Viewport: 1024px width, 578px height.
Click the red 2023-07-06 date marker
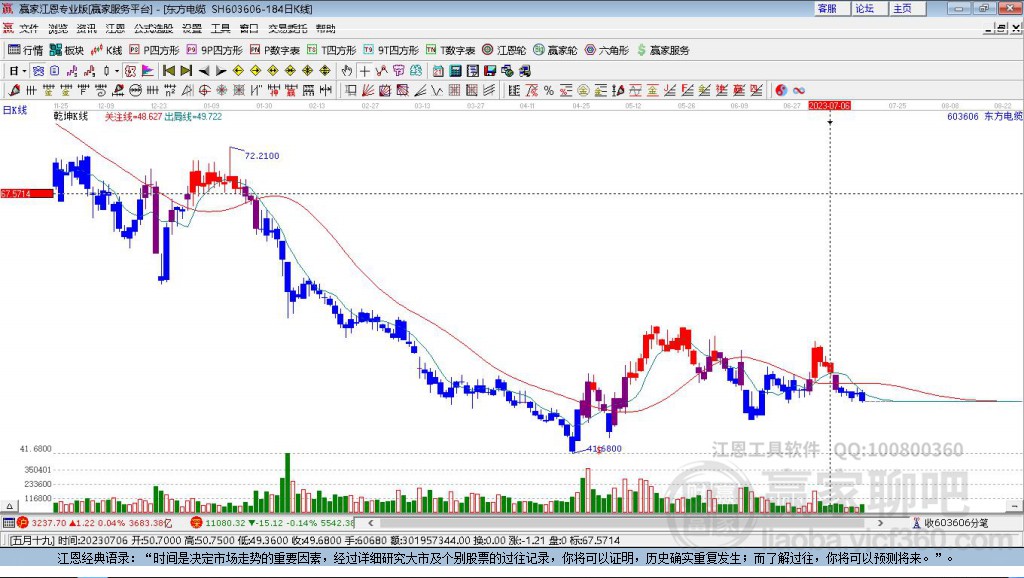(829, 106)
